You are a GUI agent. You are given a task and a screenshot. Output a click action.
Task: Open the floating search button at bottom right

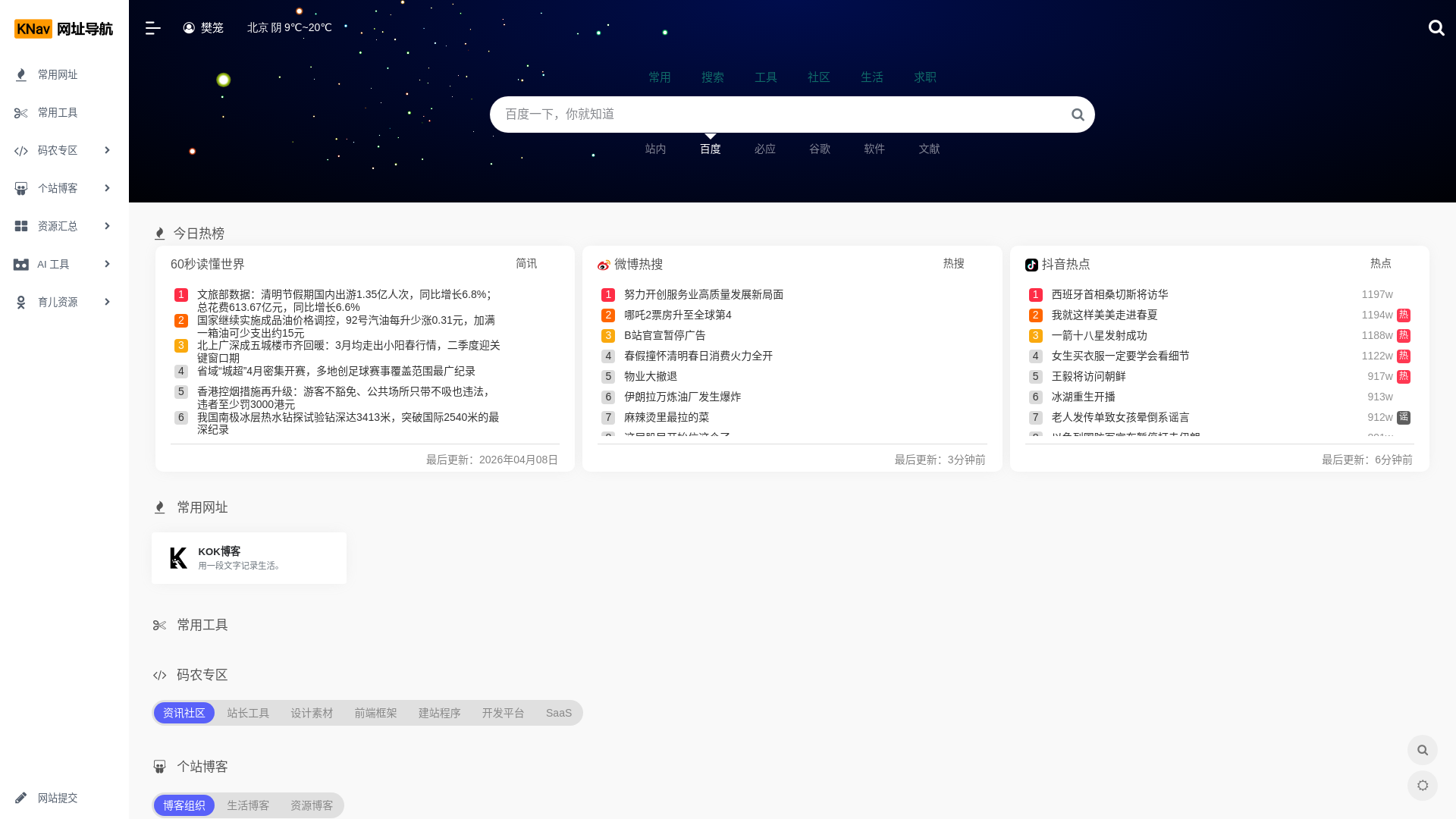point(1423,750)
